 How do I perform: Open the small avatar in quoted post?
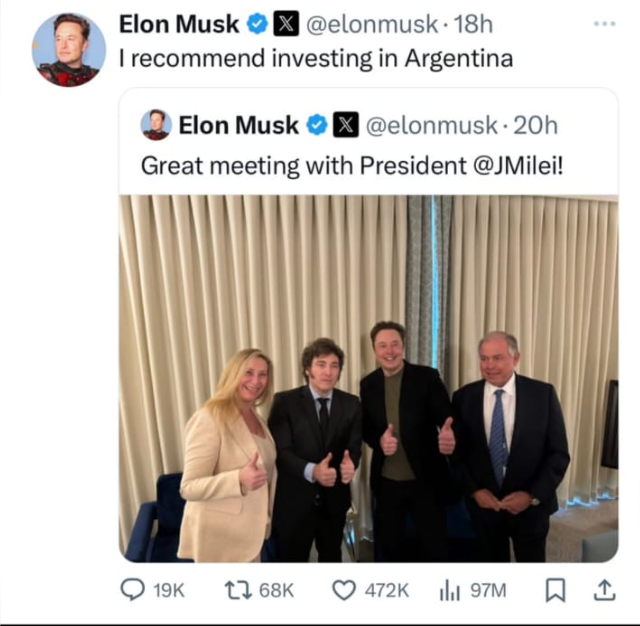tap(156, 125)
